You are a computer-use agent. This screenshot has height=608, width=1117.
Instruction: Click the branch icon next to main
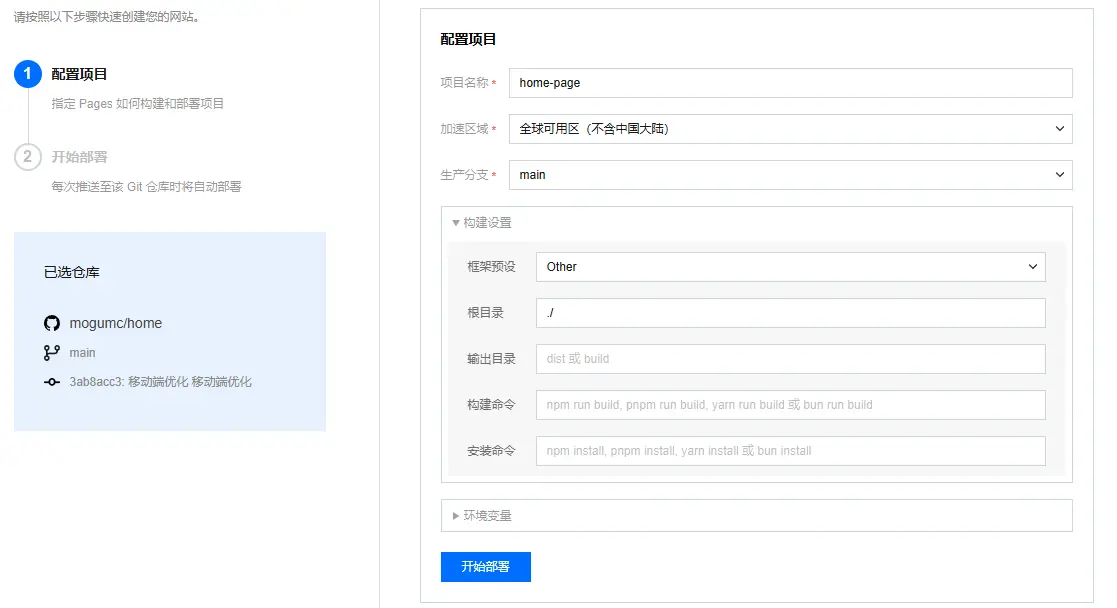tap(51, 352)
